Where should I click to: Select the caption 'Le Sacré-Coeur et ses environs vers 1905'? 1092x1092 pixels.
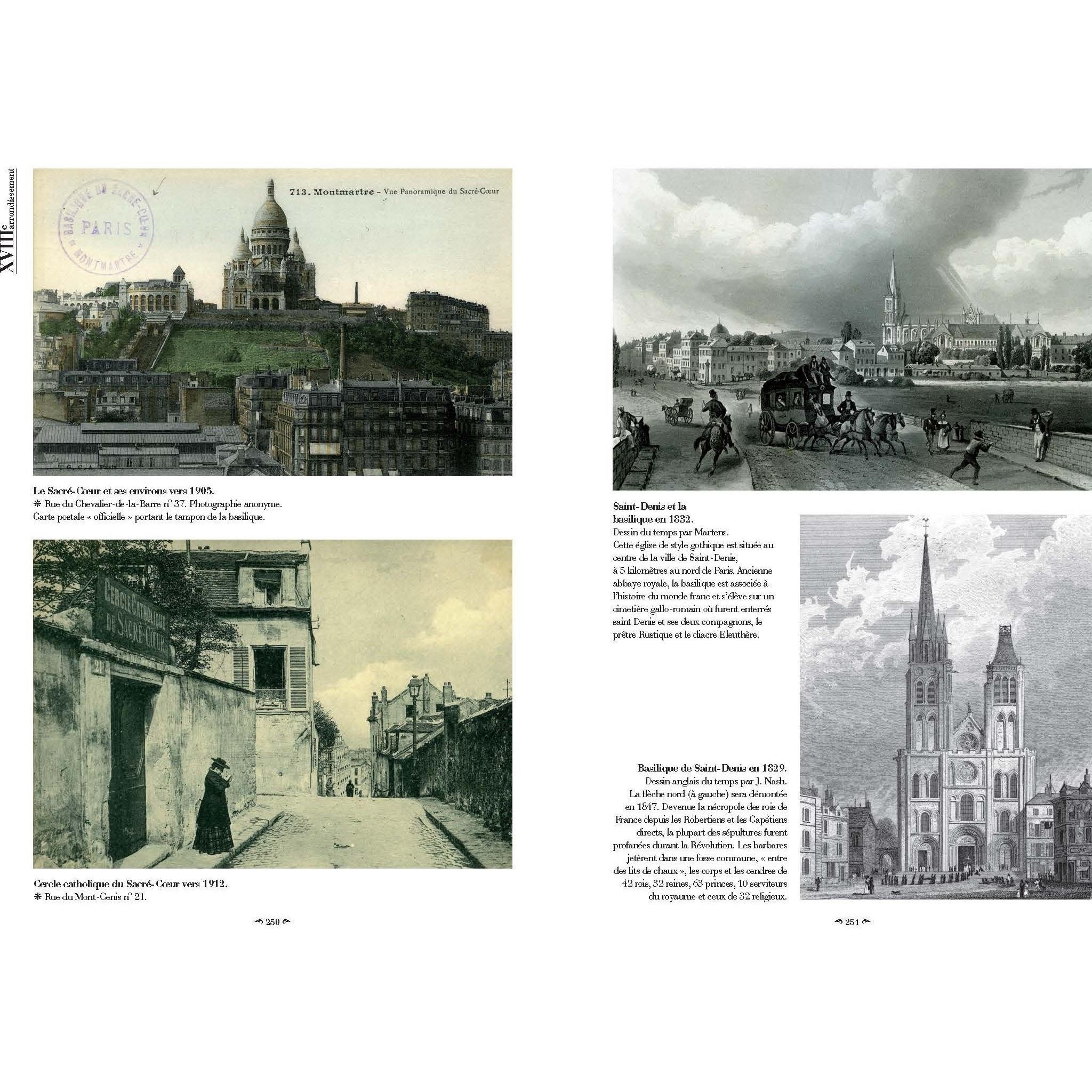pos(124,490)
